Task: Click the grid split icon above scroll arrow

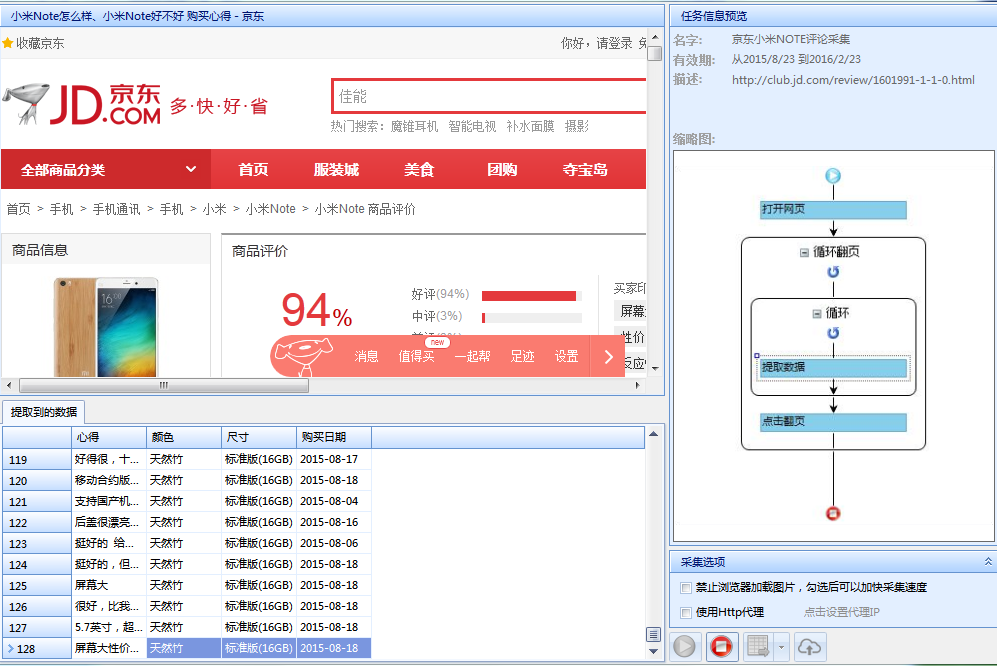Action: click(653, 635)
